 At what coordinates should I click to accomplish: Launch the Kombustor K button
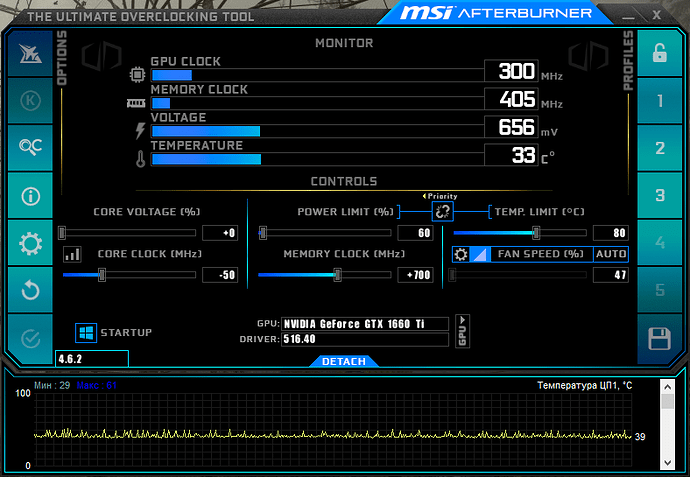pyautogui.click(x=30, y=100)
